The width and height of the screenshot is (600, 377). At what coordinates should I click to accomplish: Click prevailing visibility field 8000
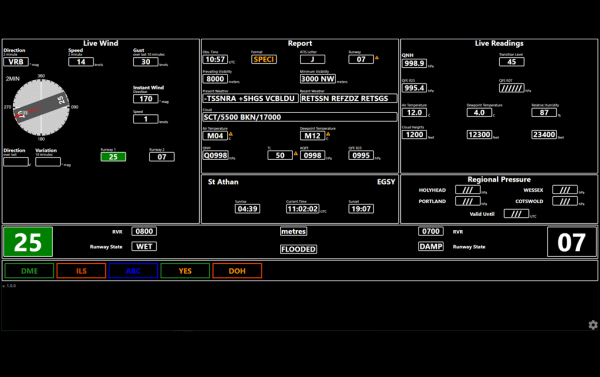coord(215,79)
